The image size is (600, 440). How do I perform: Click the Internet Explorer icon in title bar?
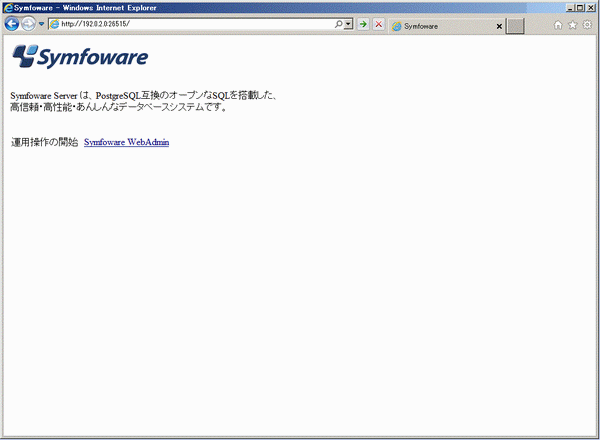tap(8, 8)
